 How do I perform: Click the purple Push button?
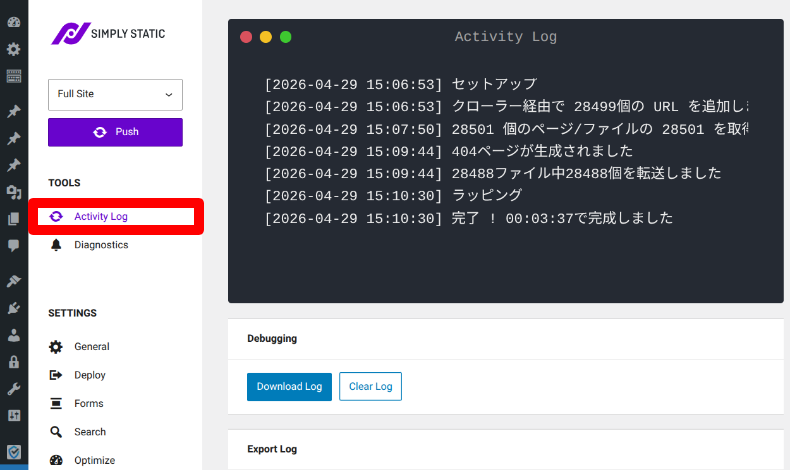115,132
